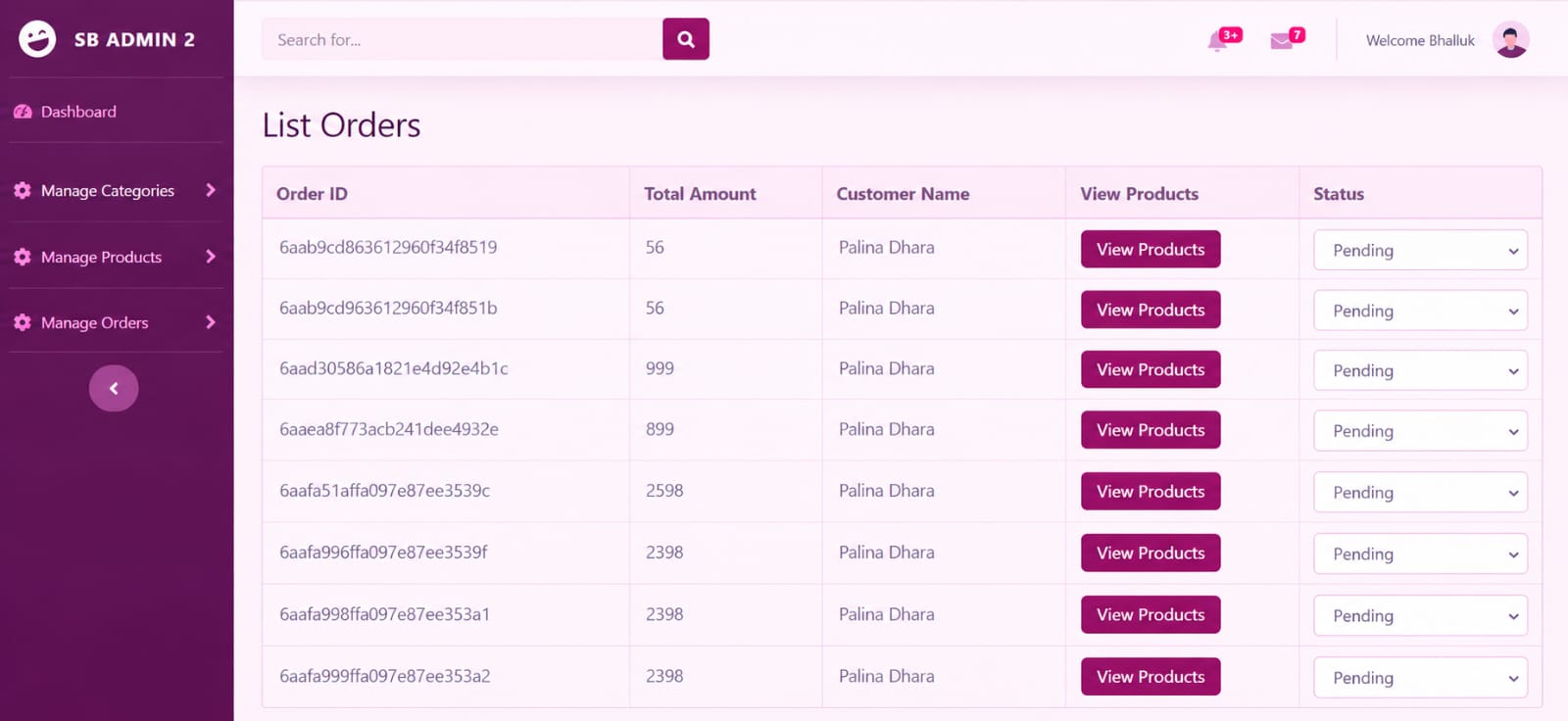Viewport: 1568px width, 721px height.
Task: Click Welcome Bhalluk user link
Action: [x=1420, y=40]
